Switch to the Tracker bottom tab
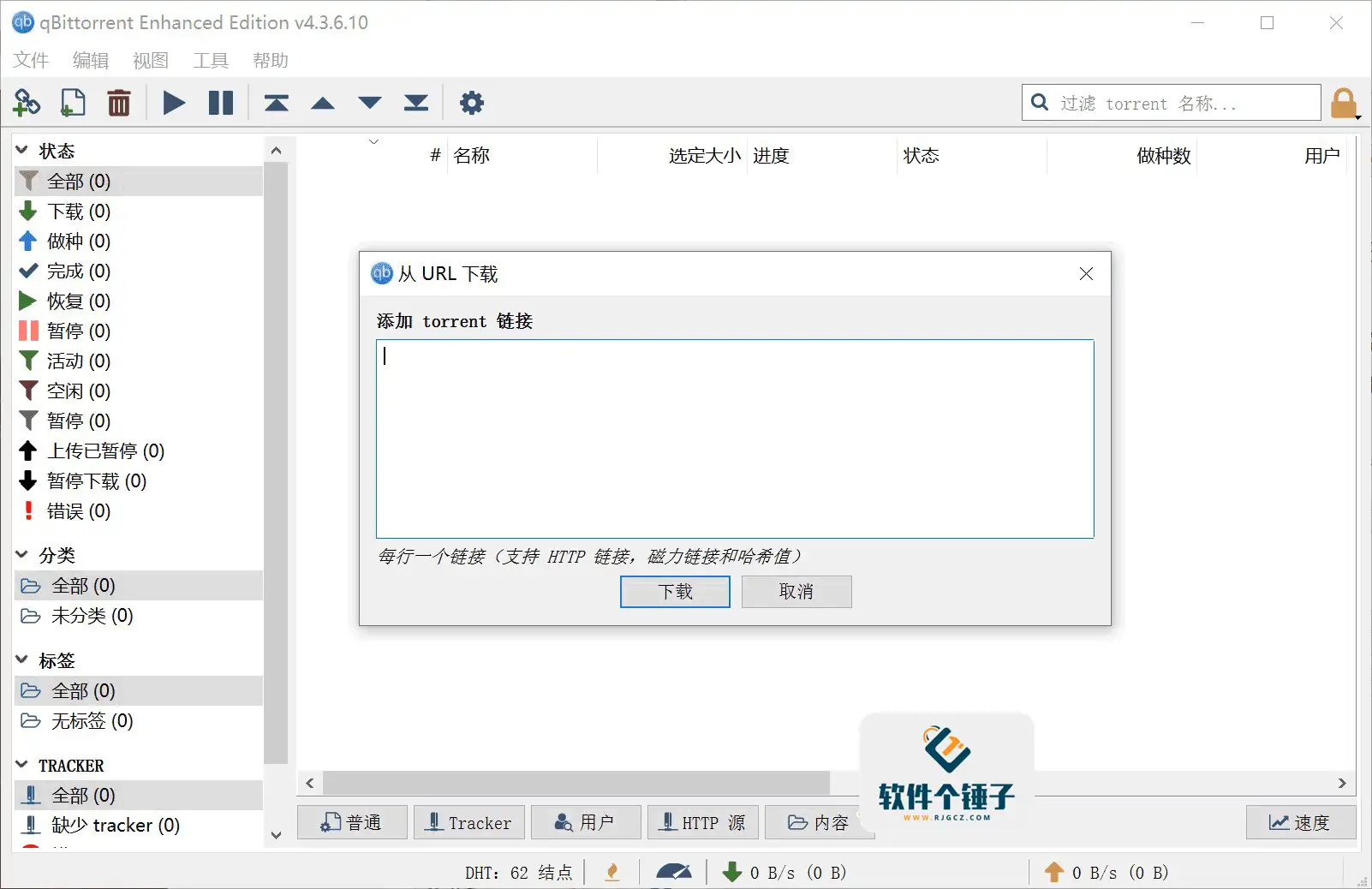The width and height of the screenshot is (1372, 889). point(469,822)
